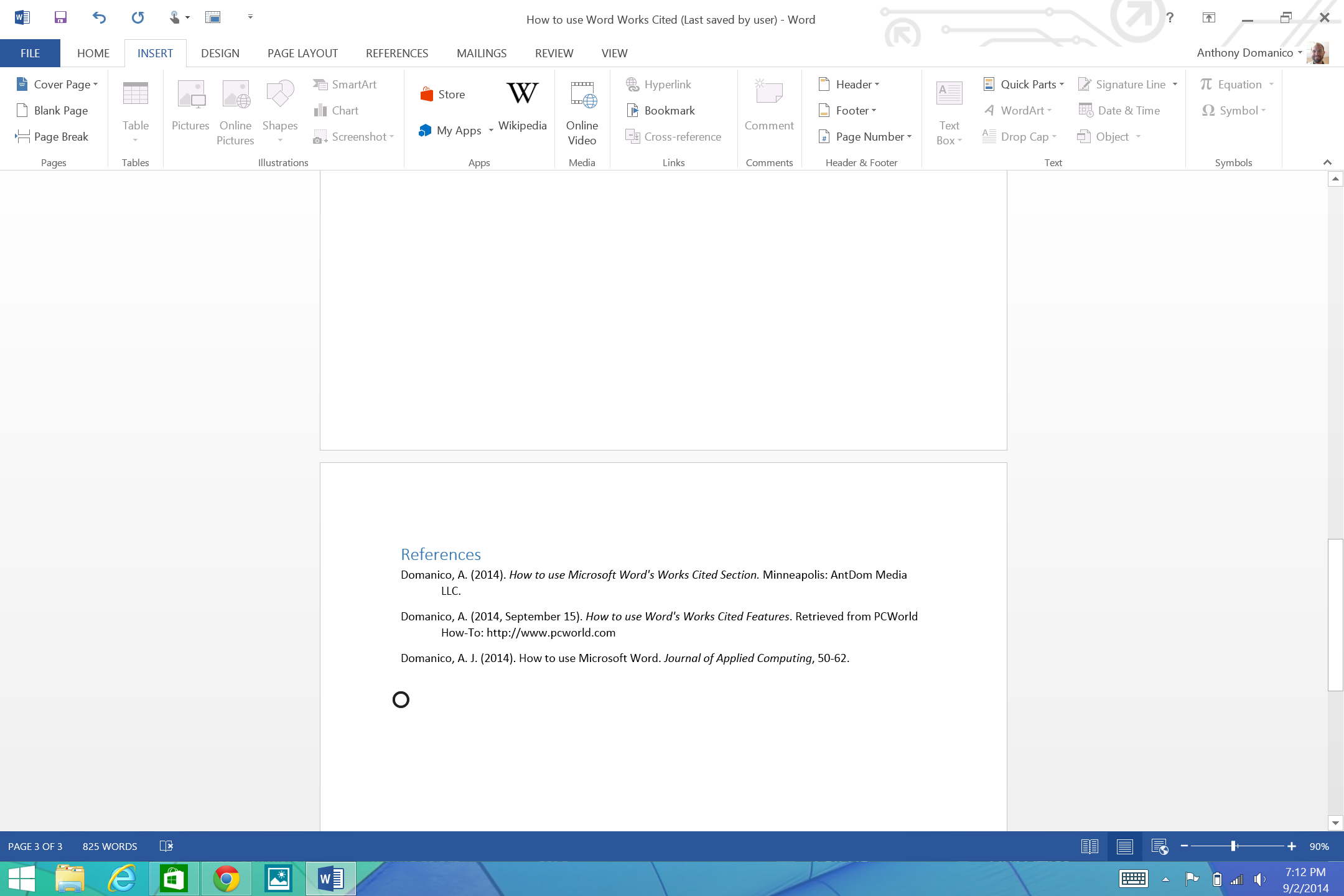Image resolution: width=1344 pixels, height=896 pixels.
Task: Enable the Web Layout view toggle
Action: coord(1159,846)
